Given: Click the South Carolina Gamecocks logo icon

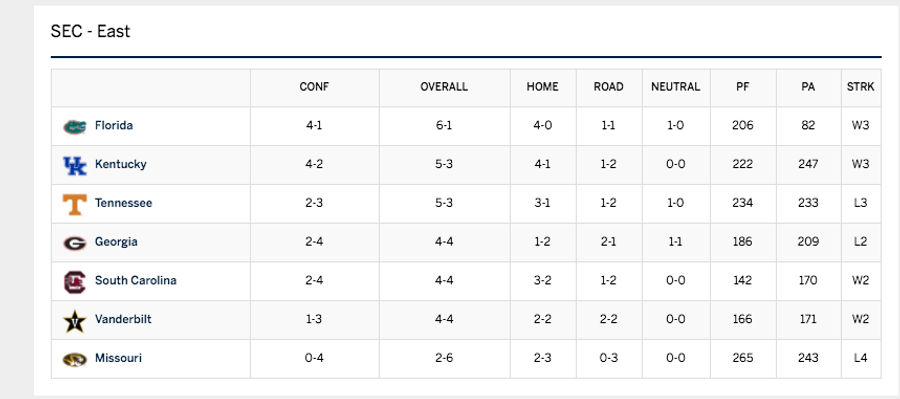Looking at the screenshot, I should coord(75,282).
